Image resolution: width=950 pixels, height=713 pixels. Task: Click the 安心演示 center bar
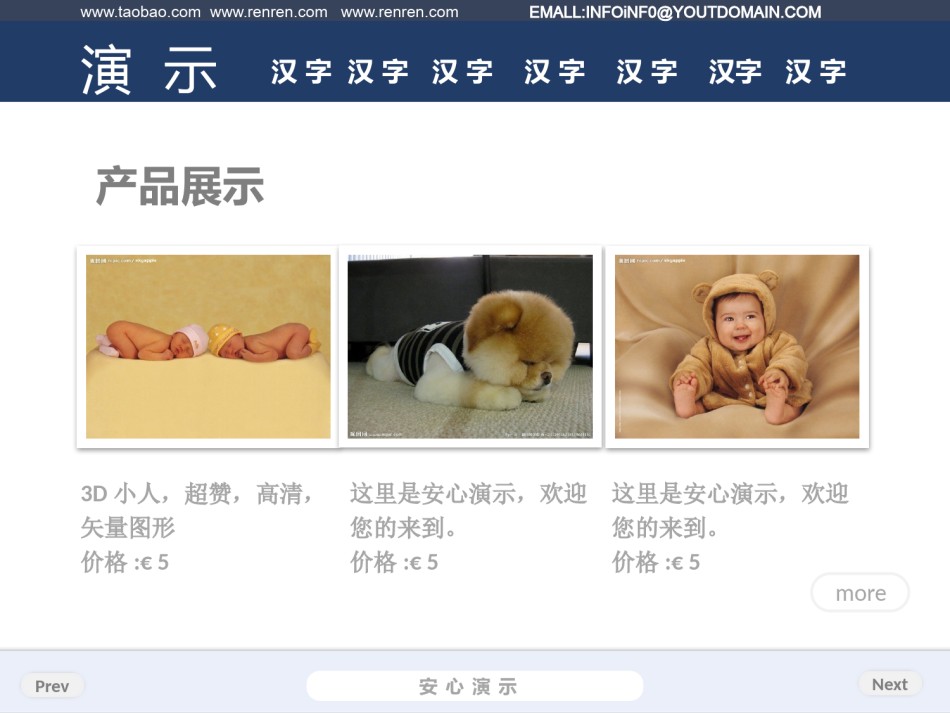click(x=474, y=686)
